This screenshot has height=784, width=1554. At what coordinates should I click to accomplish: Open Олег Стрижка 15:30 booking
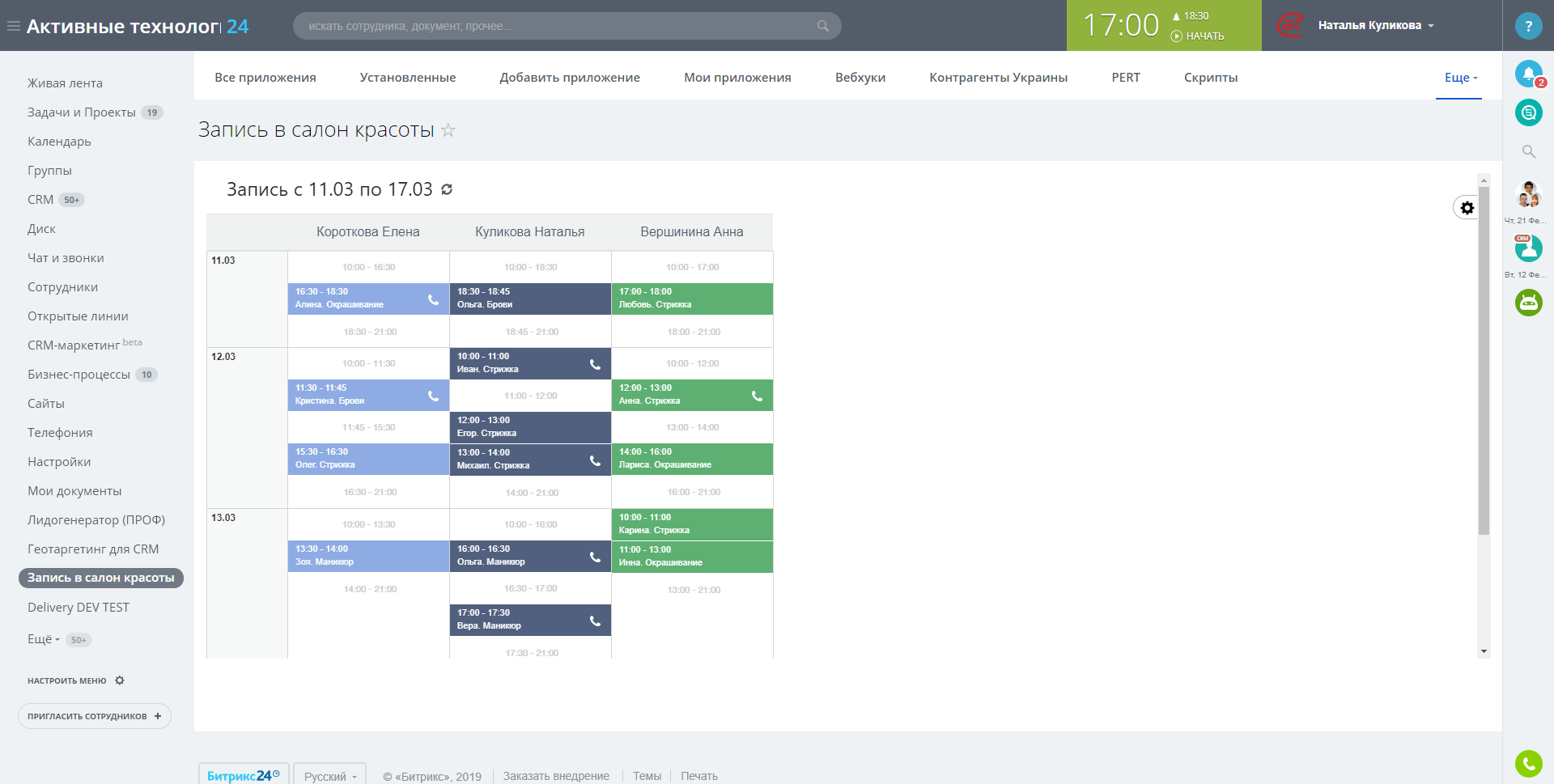(x=368, y=459)
